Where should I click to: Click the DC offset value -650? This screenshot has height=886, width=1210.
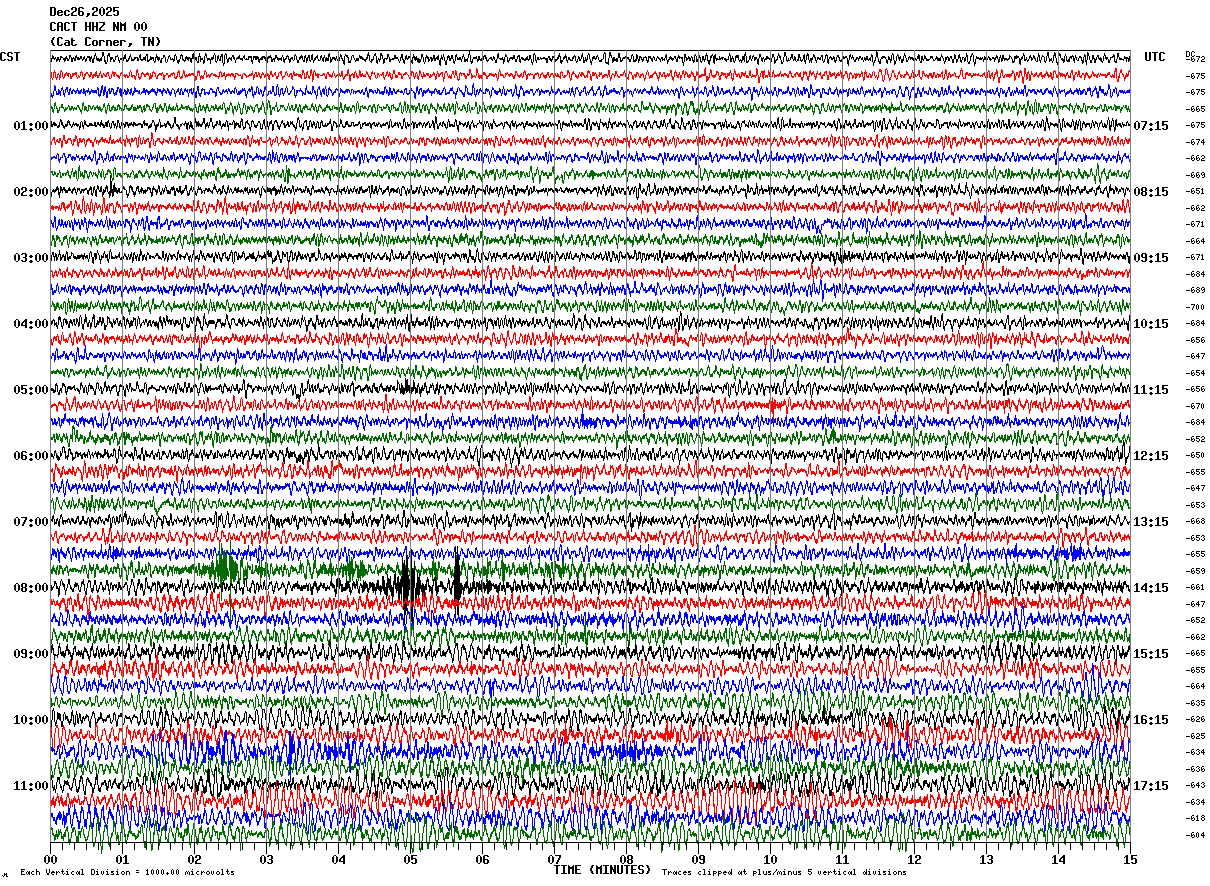(1196, 455)
